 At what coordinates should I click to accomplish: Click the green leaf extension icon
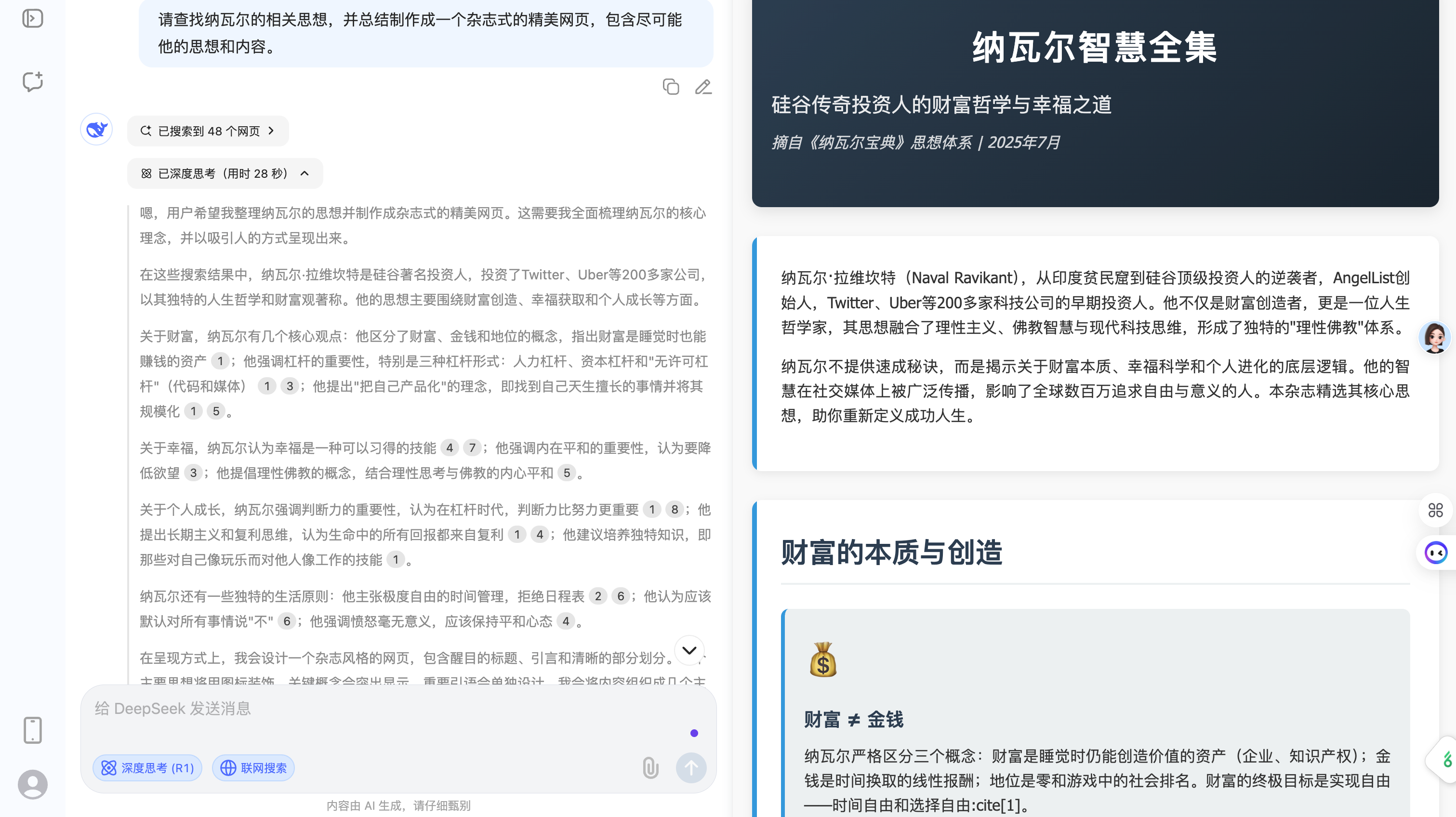point(1447,759)
